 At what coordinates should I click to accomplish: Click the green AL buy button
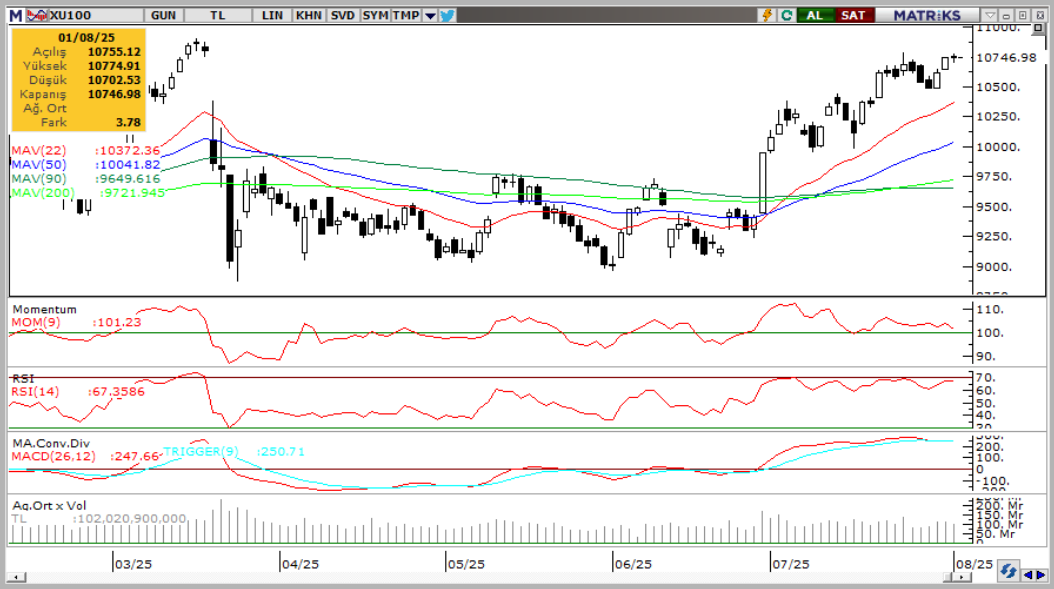pos(815,15)
